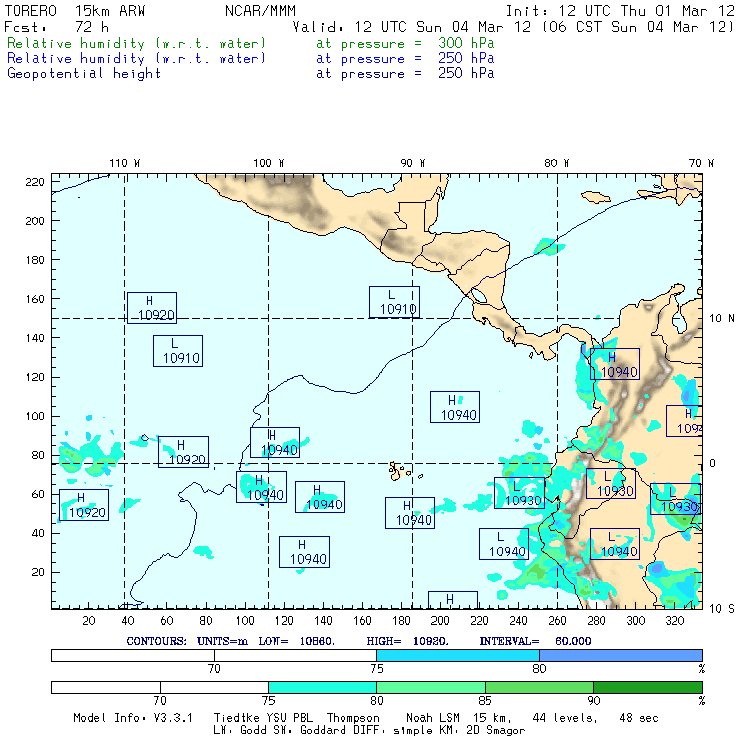The height and width of the screenshot is (740, 740).
Task: Click the x-axis grid label '320'
Action: 674,621
